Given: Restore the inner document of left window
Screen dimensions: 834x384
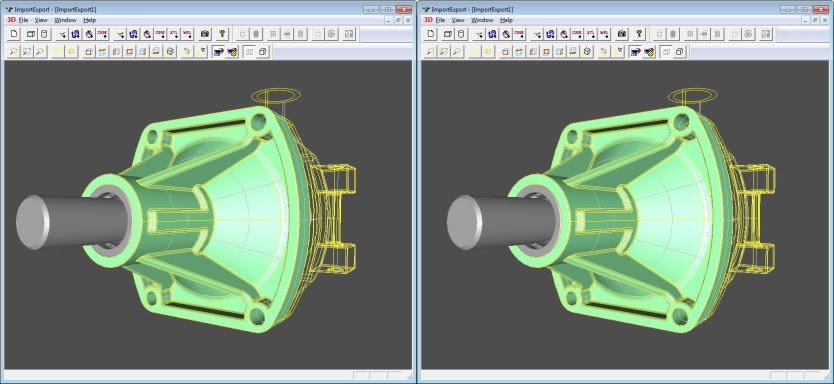Looking at the screenshot, I should (x=398, y=20).
